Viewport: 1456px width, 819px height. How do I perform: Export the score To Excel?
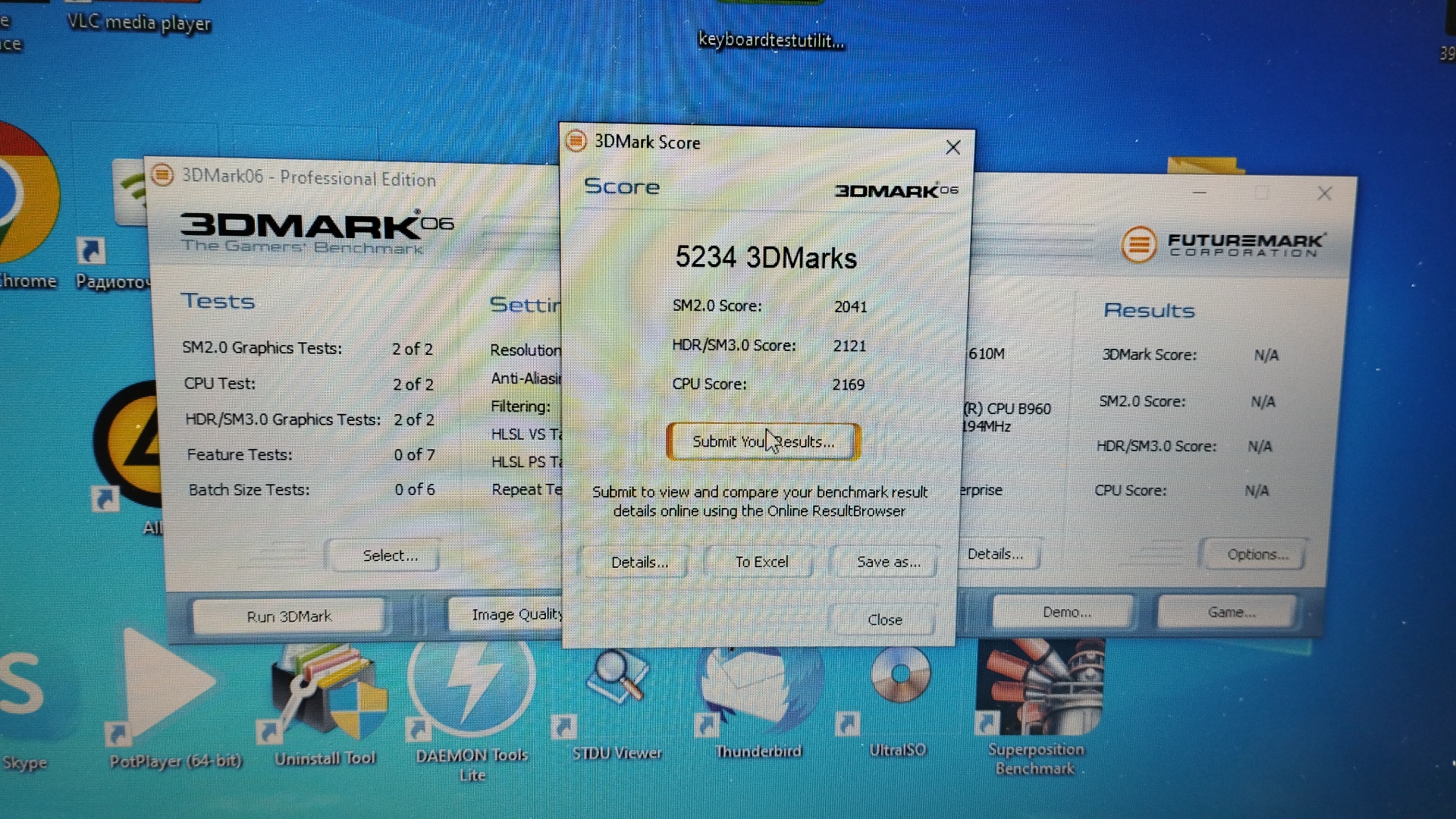coord(761,562)
